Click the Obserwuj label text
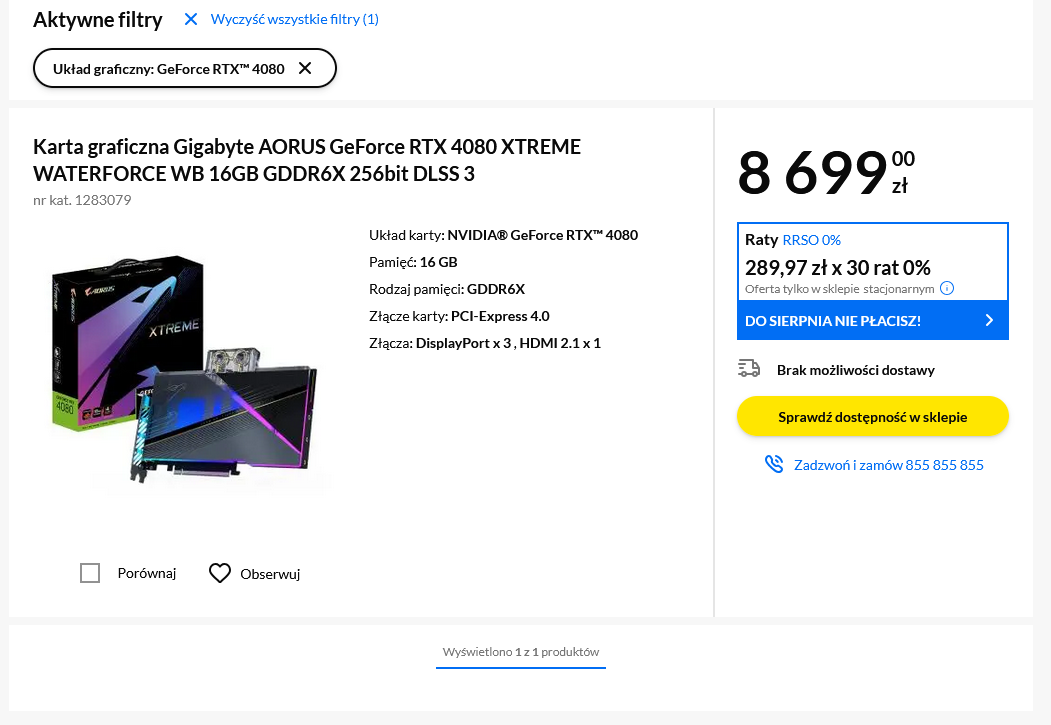The image size is (1051, 725). (270, 574)
